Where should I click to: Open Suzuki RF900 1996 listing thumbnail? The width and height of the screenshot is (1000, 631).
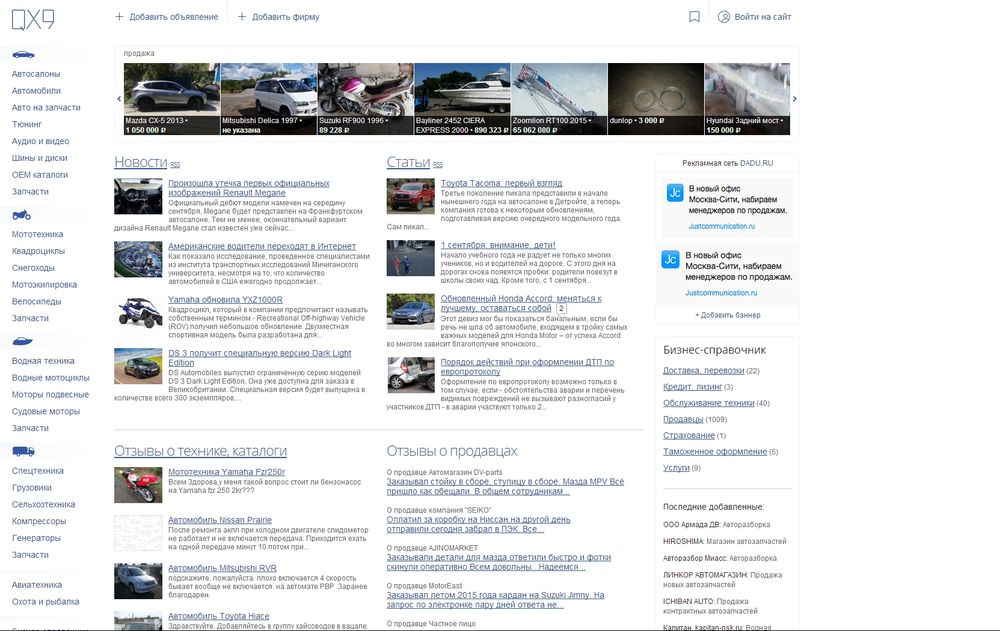click(365, 99)
